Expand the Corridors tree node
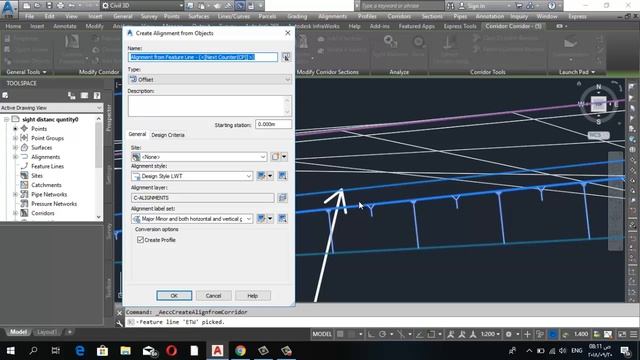The image size is (640, 360). pos(15,213)
